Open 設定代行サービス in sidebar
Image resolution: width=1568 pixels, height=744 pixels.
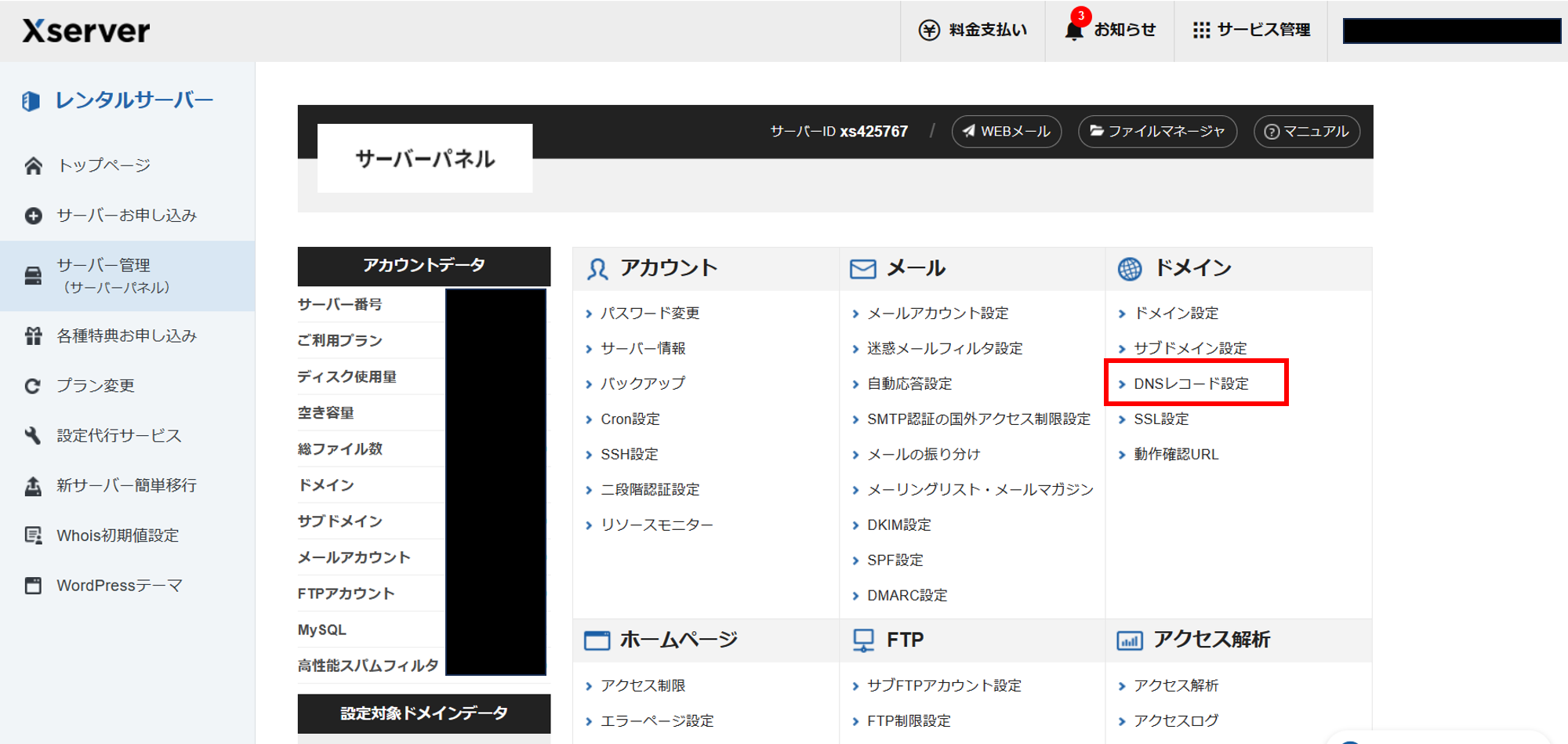pos(119,436)
